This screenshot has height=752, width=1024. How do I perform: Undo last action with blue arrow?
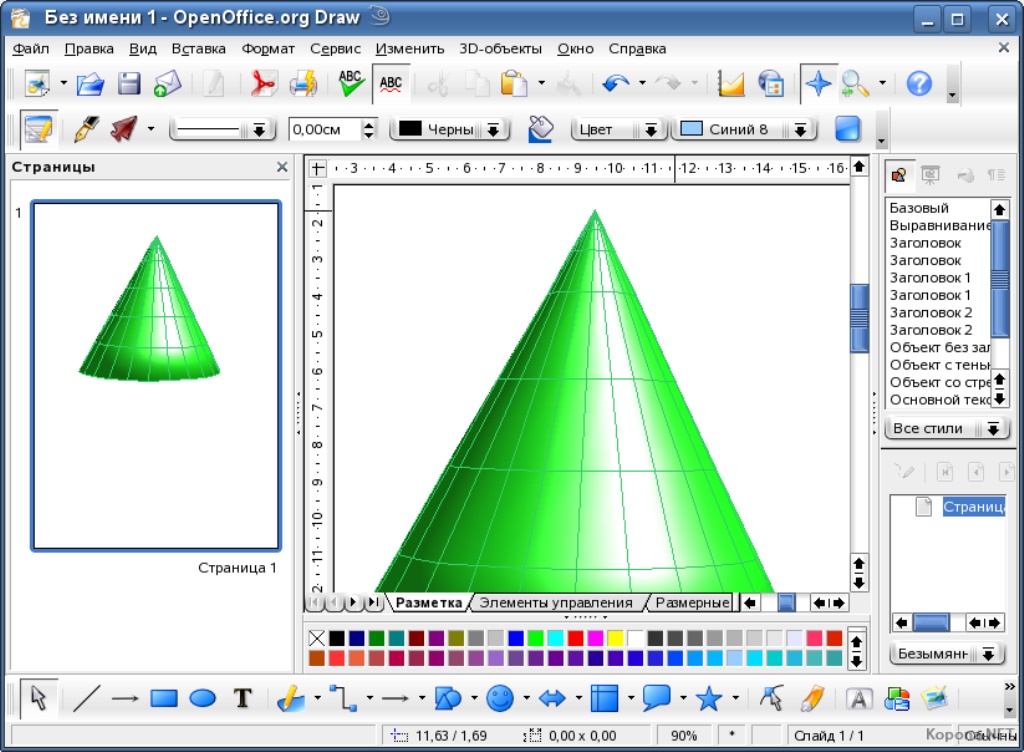point(616,84)
